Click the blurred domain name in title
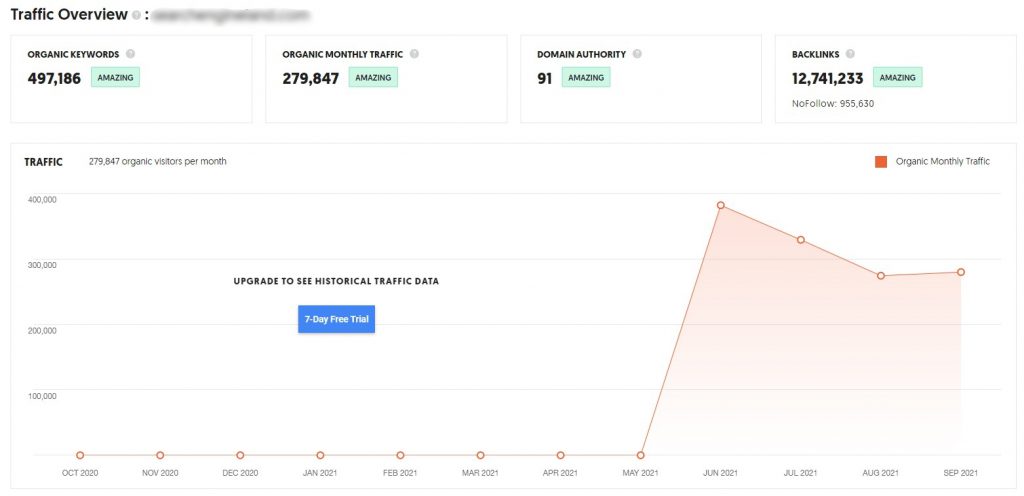The width and height of the screenshot is (1024, 496). tap(230, 16)
